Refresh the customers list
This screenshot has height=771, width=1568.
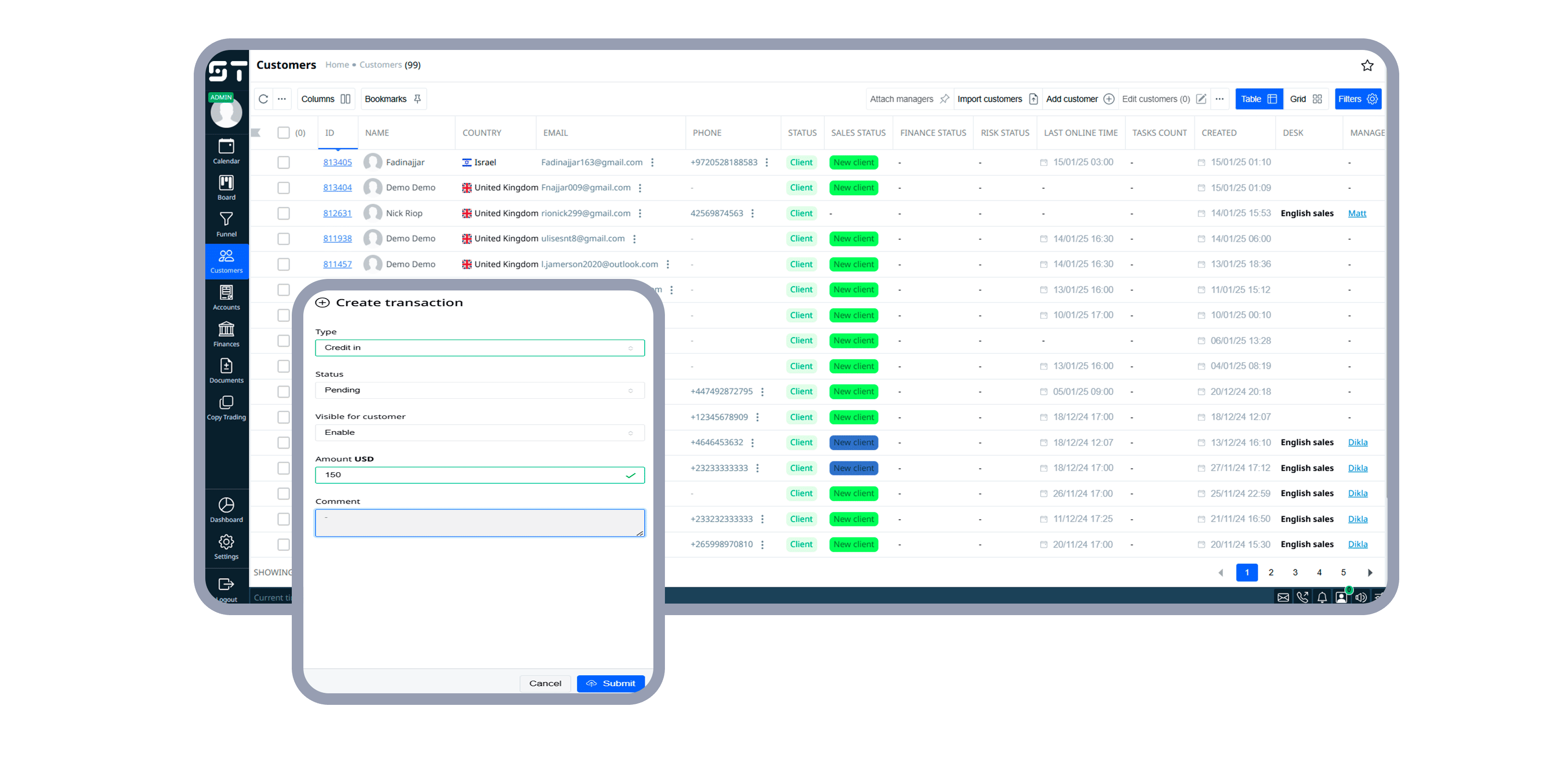click(264, 99)
